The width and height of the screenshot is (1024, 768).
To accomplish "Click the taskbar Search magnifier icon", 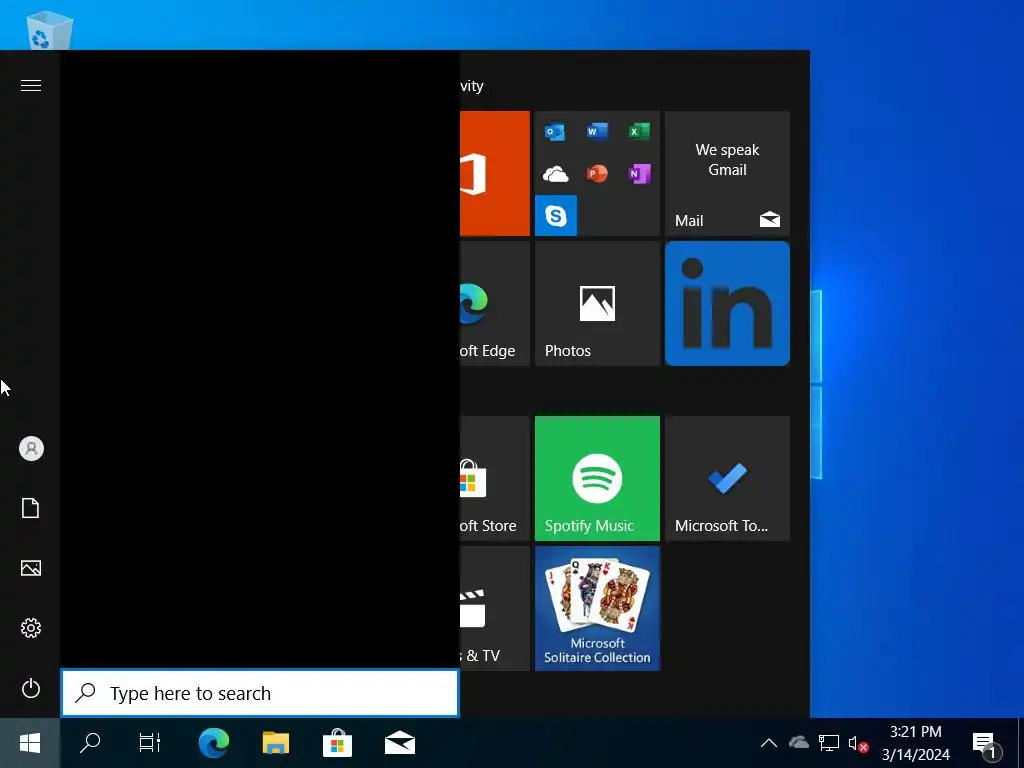I will 89,743.
